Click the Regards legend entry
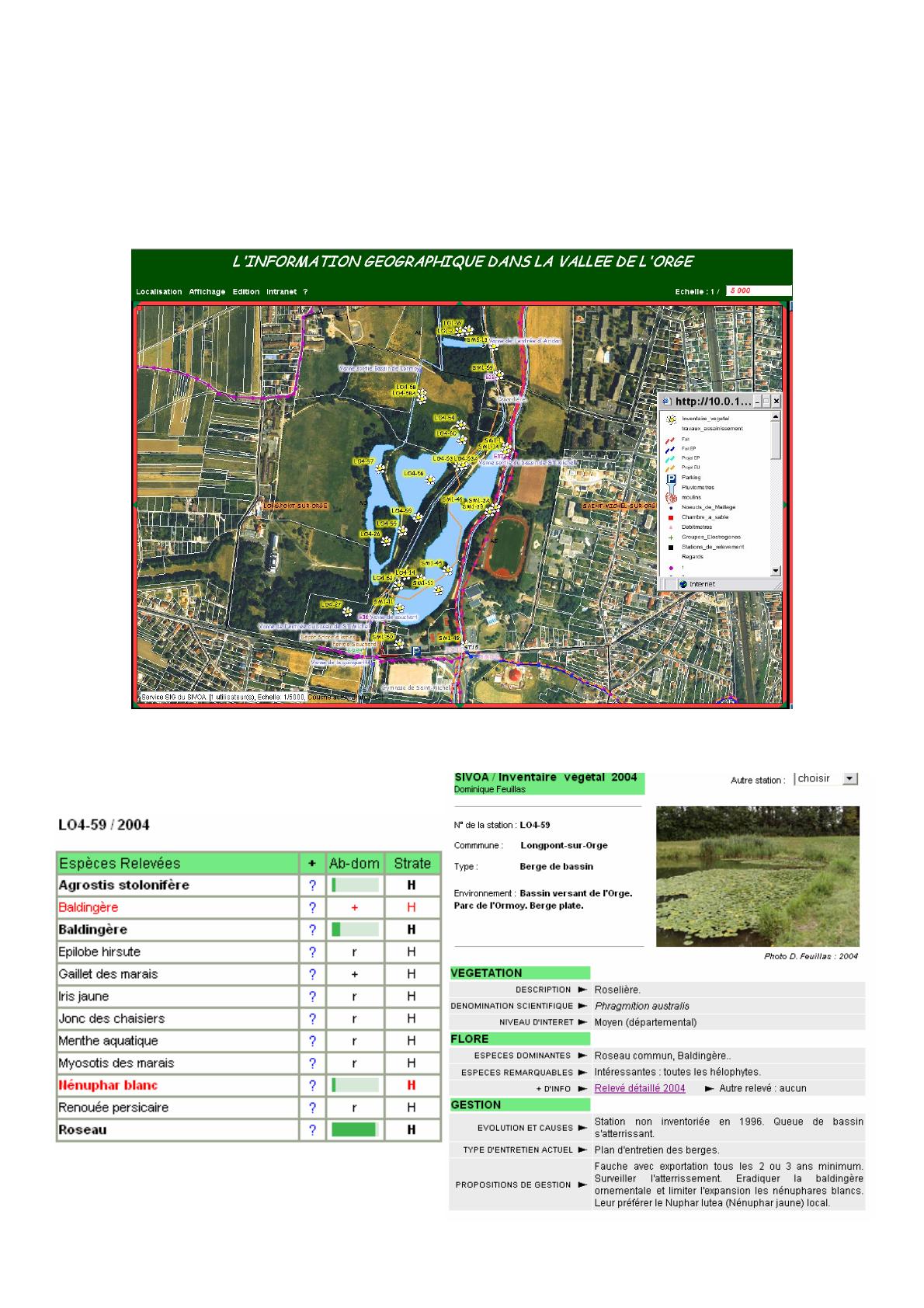This screenshot has height=1308, width=924. 693,556
